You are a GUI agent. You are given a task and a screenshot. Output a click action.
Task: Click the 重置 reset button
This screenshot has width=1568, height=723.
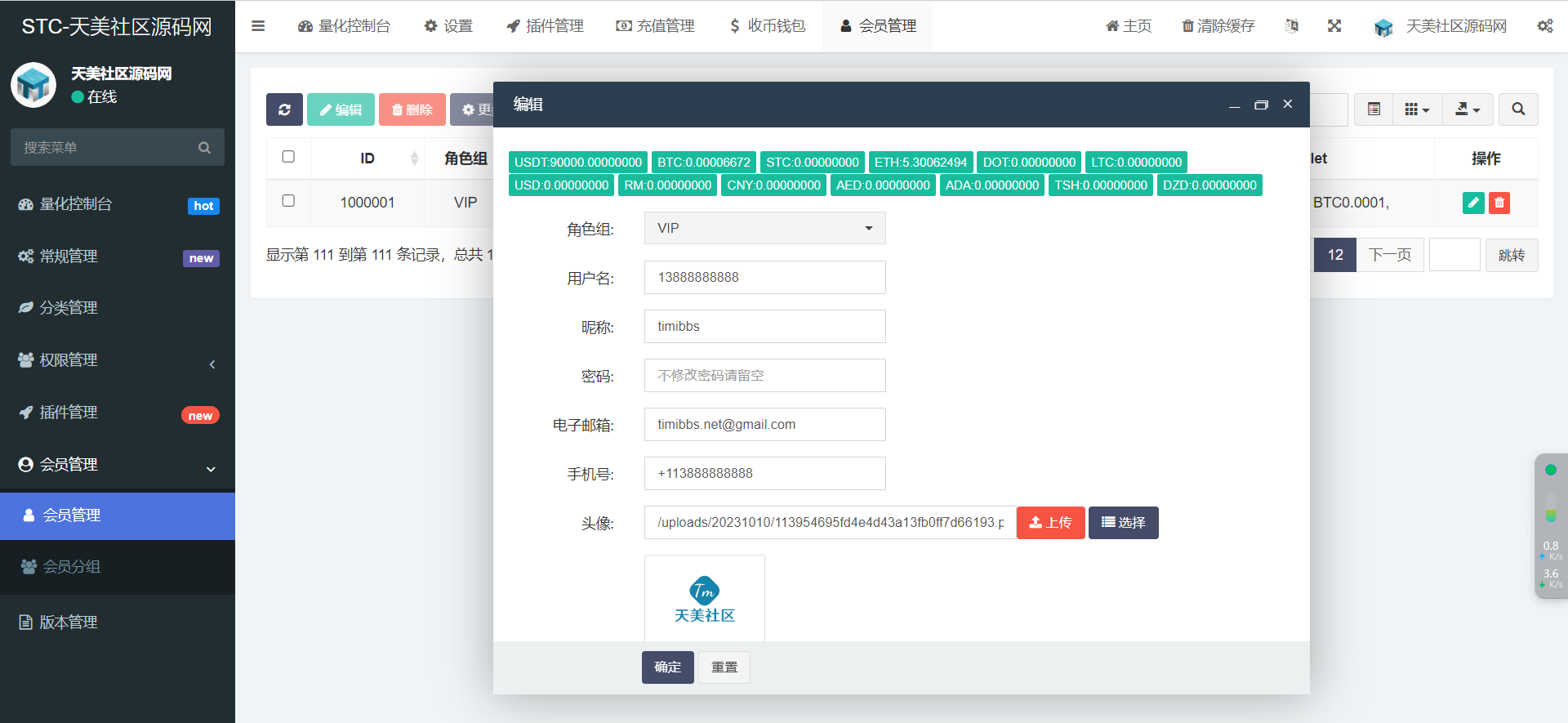[x=724, y=667]
